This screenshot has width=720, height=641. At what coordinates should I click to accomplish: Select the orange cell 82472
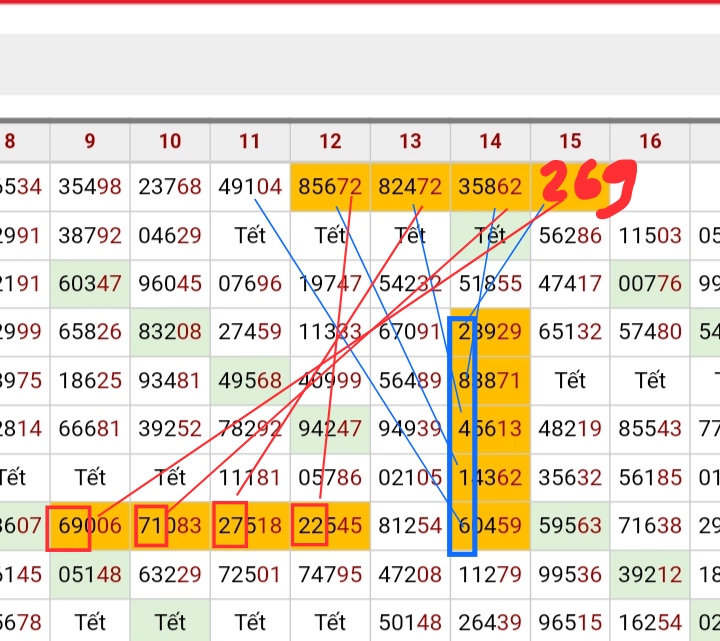point(410,186)
